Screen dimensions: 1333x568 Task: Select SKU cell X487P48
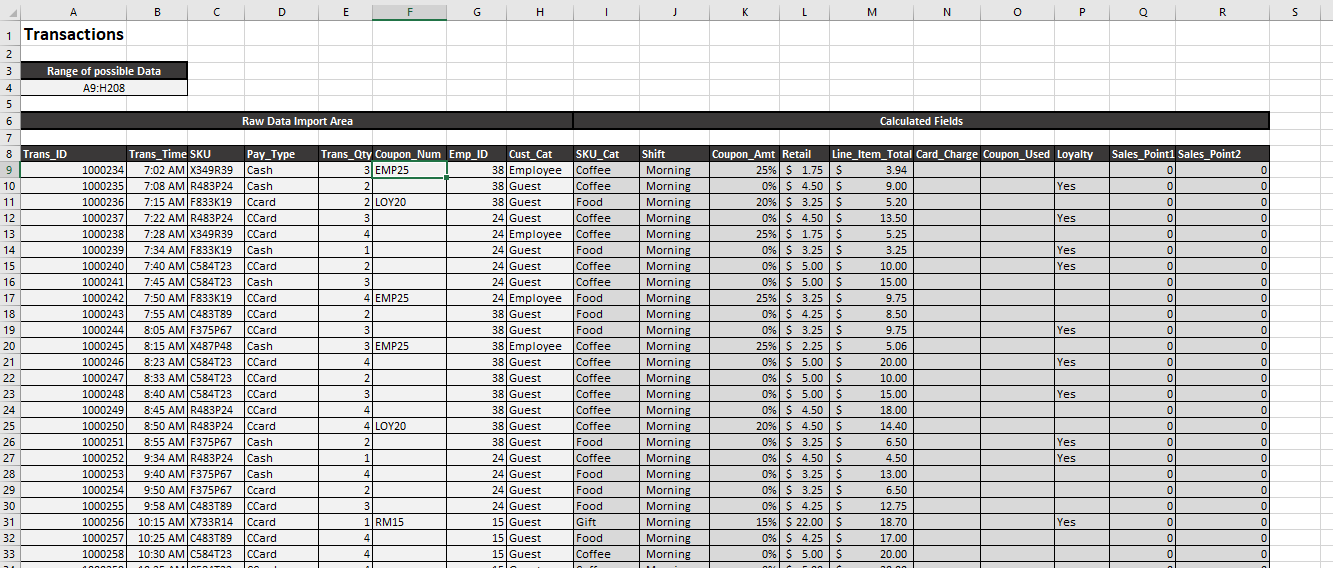[x=216, y=346]
